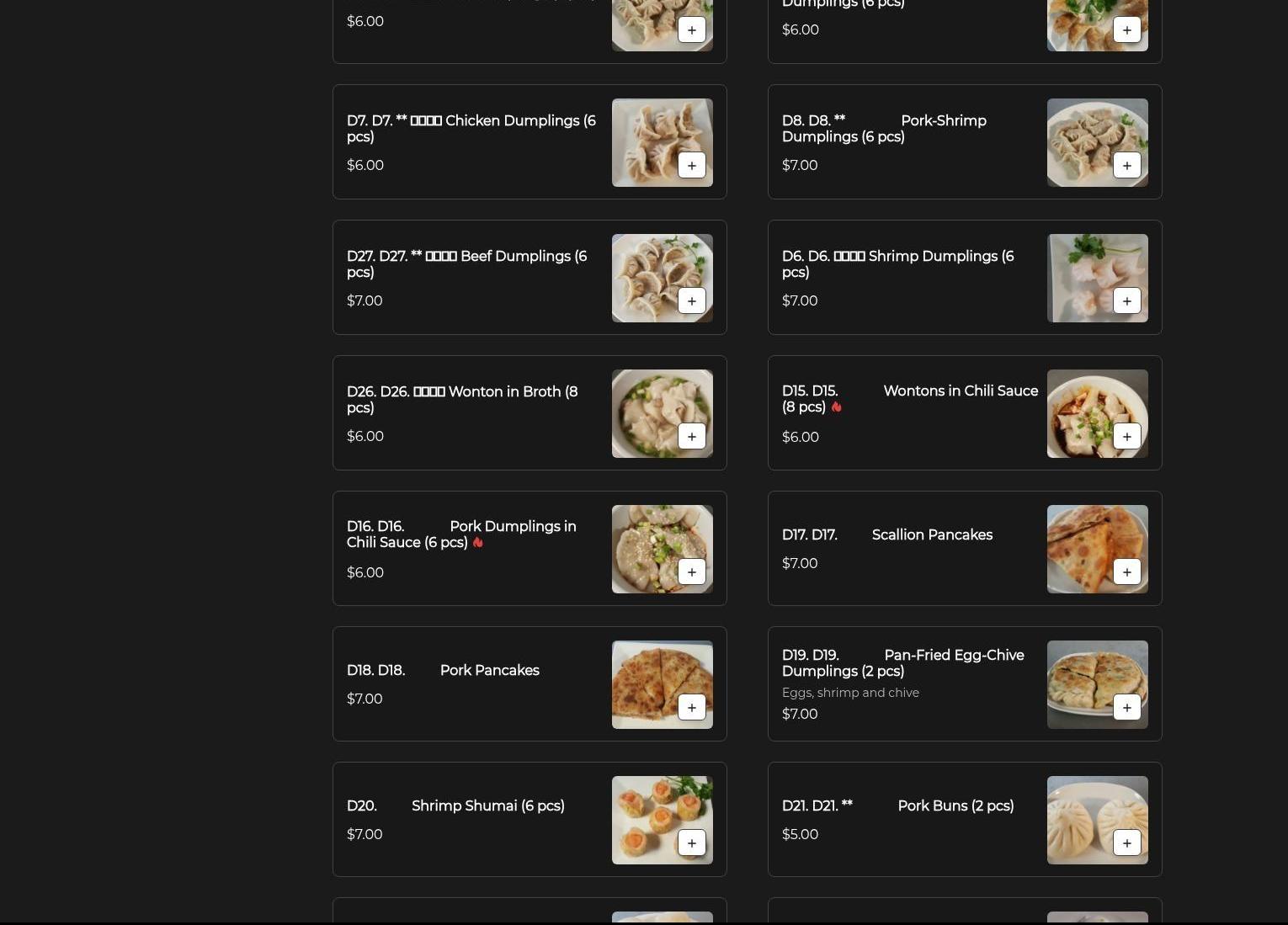
Task: Click $6.00 price of D26 Wonton in Broth
Action: point(365,437)
